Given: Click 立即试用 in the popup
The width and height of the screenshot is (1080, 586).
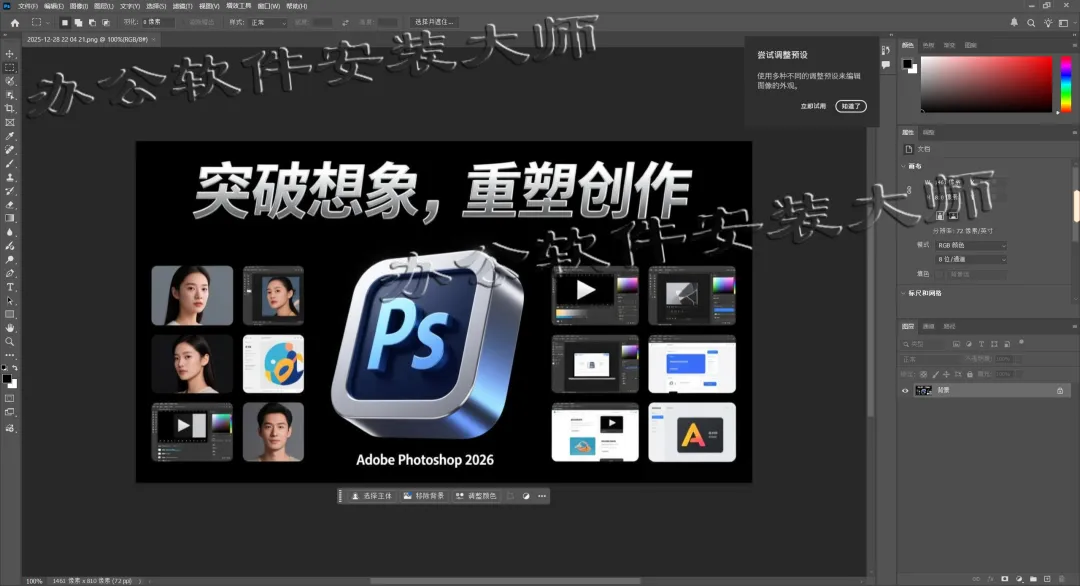Looking at the screenshot, I should point(813,107).
